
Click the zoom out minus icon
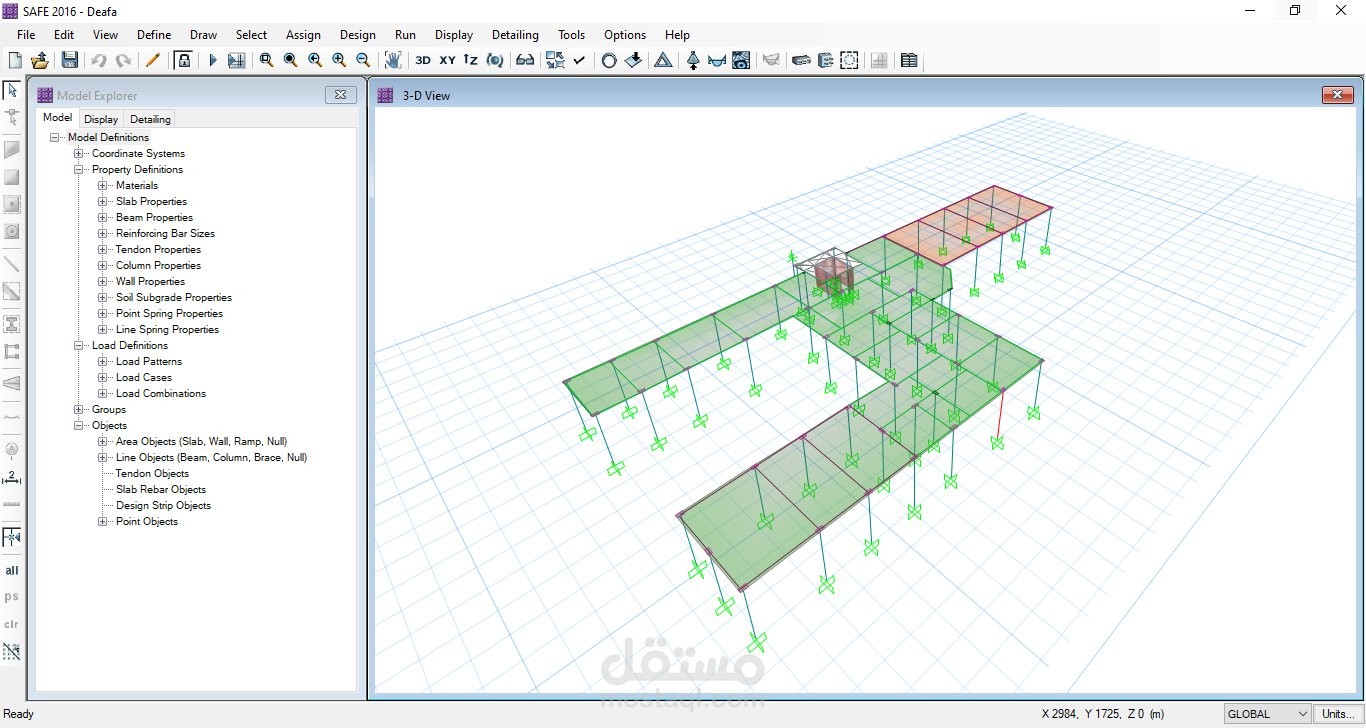point(363,60)
